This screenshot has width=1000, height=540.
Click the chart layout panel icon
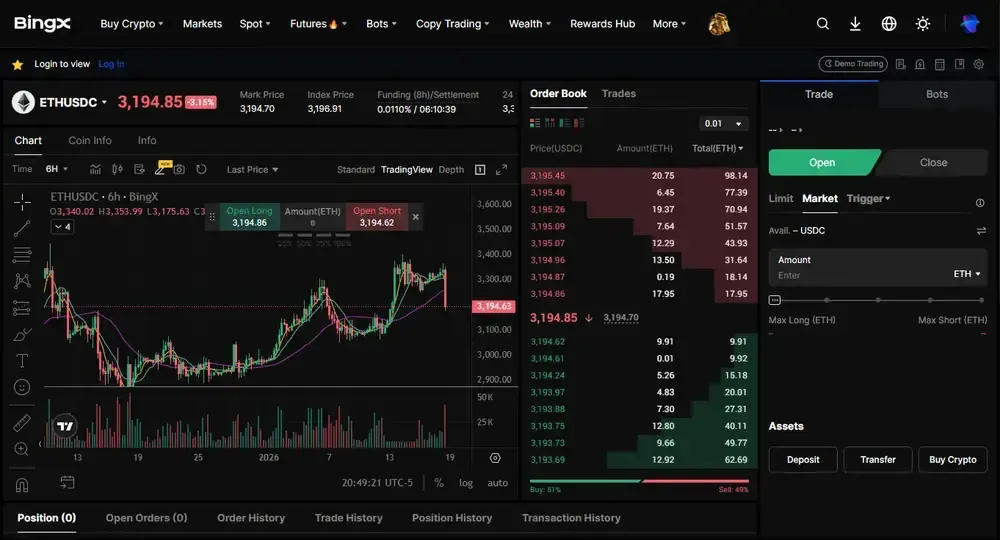[x=480, y=169]
